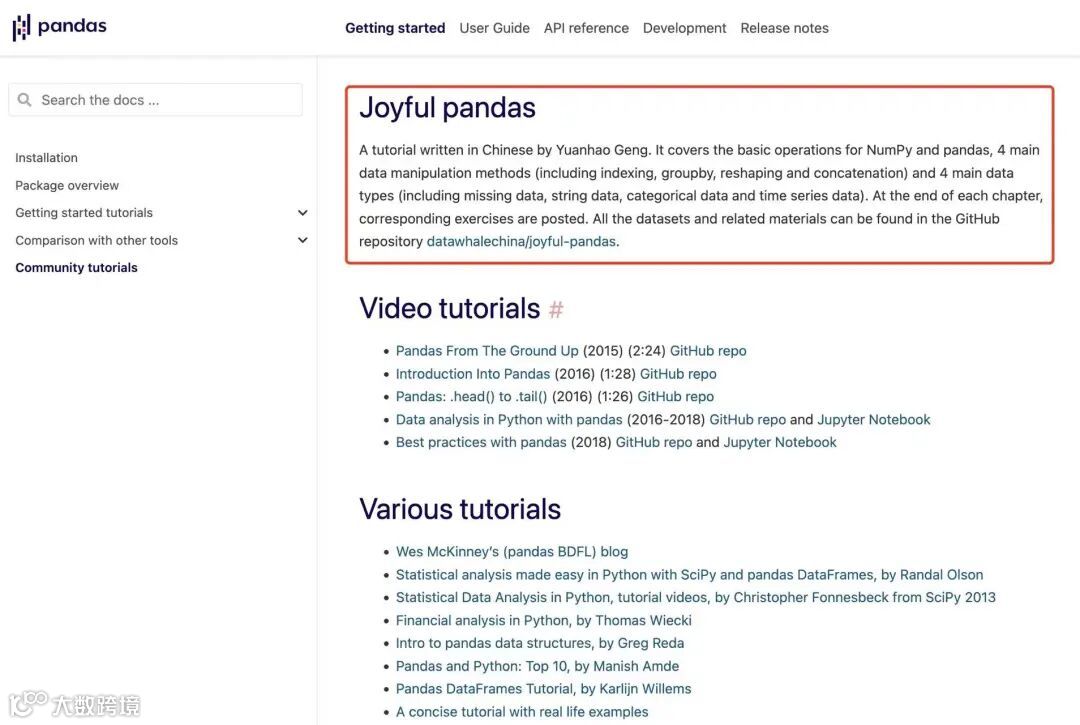Open Jupyter Notebook for Data analysis in Python
The width and height of the screenshot is (1080, 725).
874,420
